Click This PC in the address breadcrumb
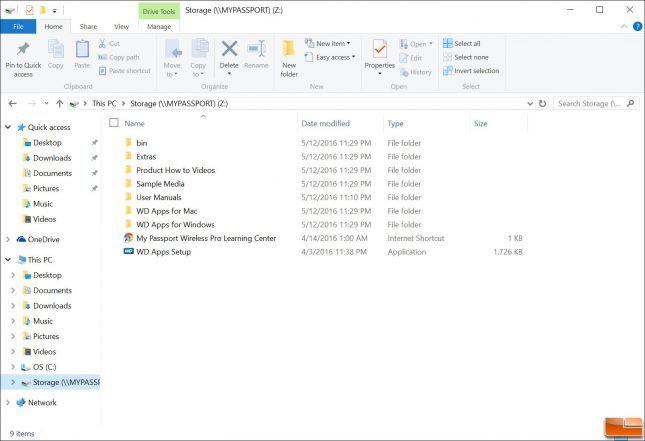The height and width of the screenshot is (441, 645). (104, 104)
